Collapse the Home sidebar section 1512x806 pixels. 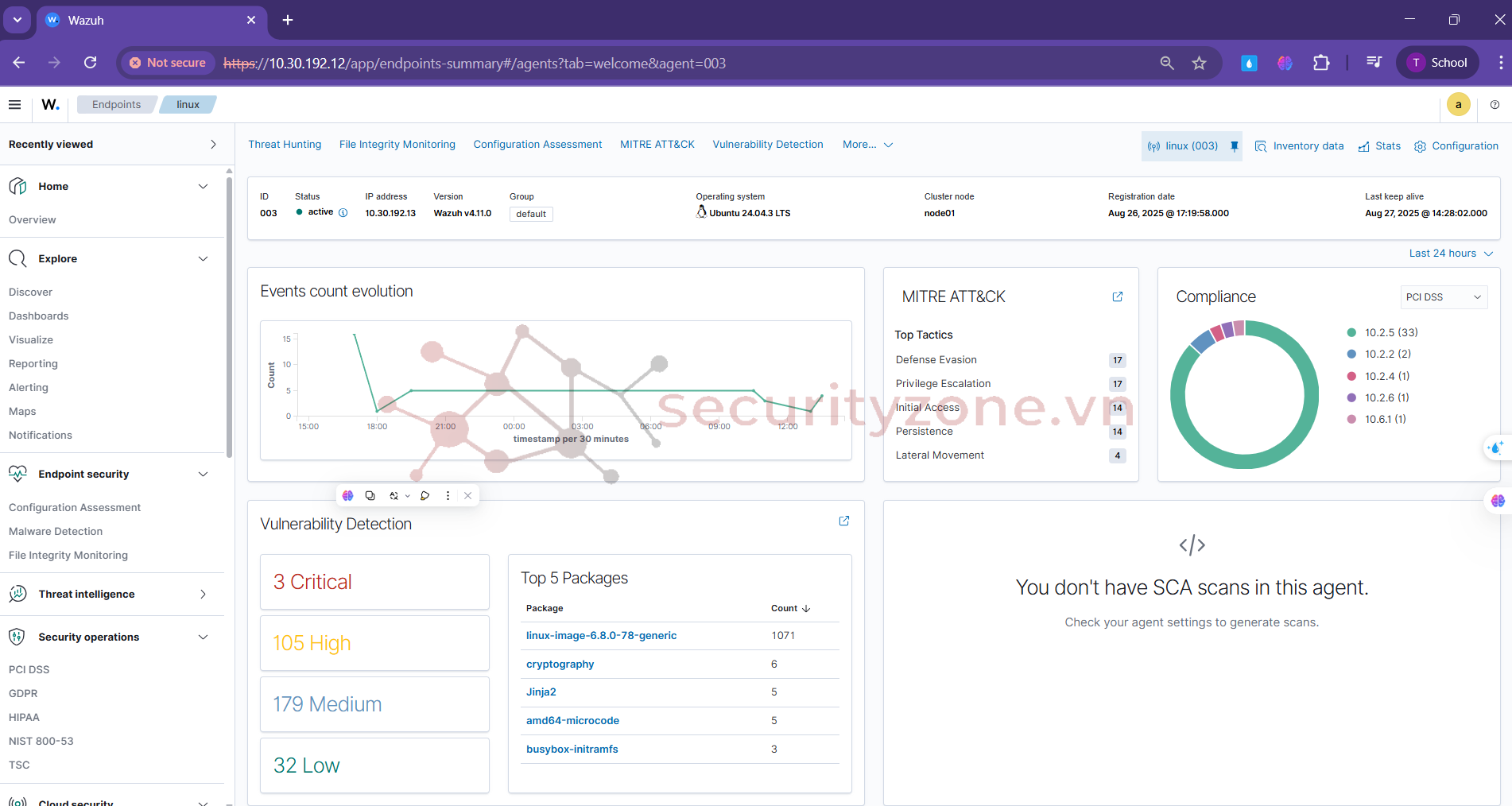tap(203, 186)
